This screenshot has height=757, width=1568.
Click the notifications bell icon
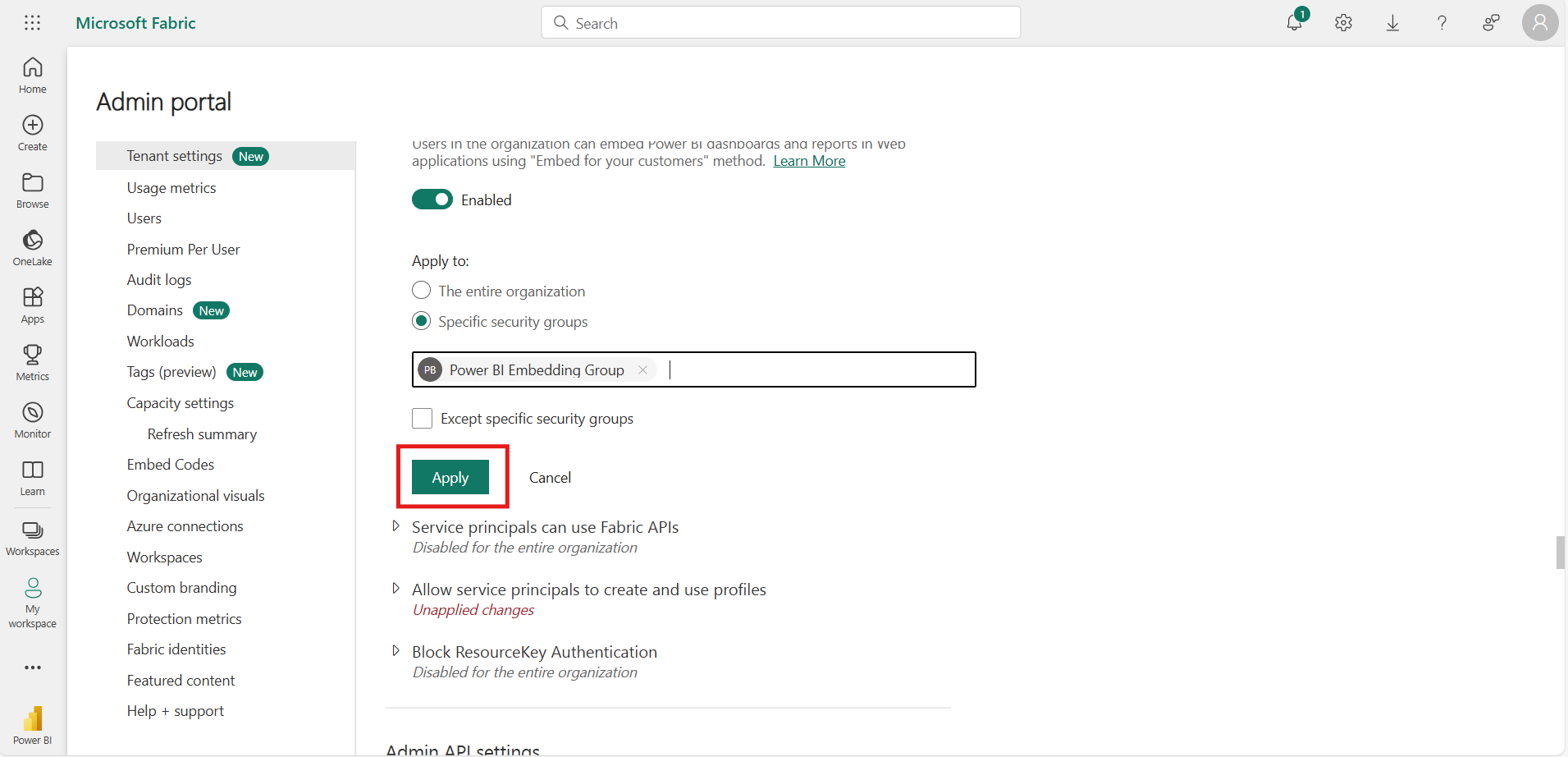point(1294,23)
